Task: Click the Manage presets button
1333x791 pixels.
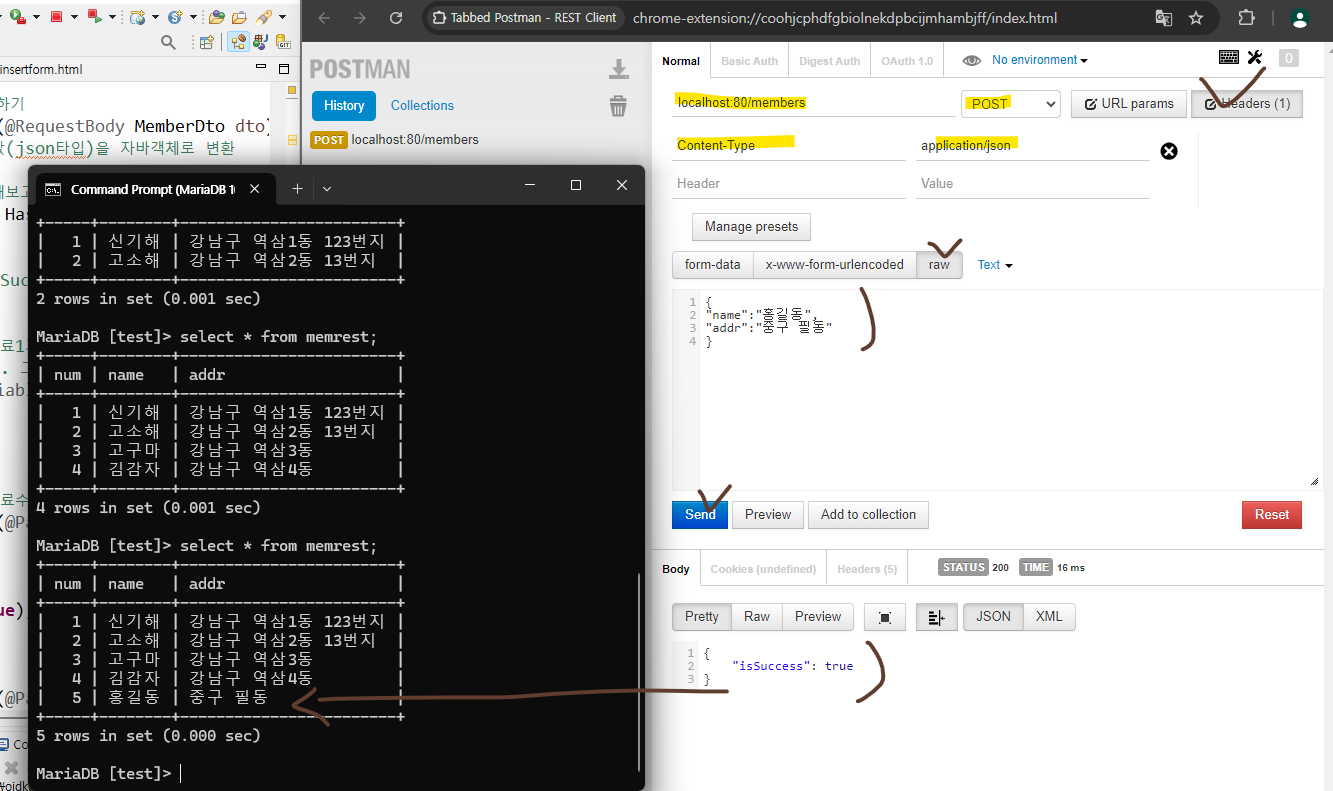Action: 751,227
